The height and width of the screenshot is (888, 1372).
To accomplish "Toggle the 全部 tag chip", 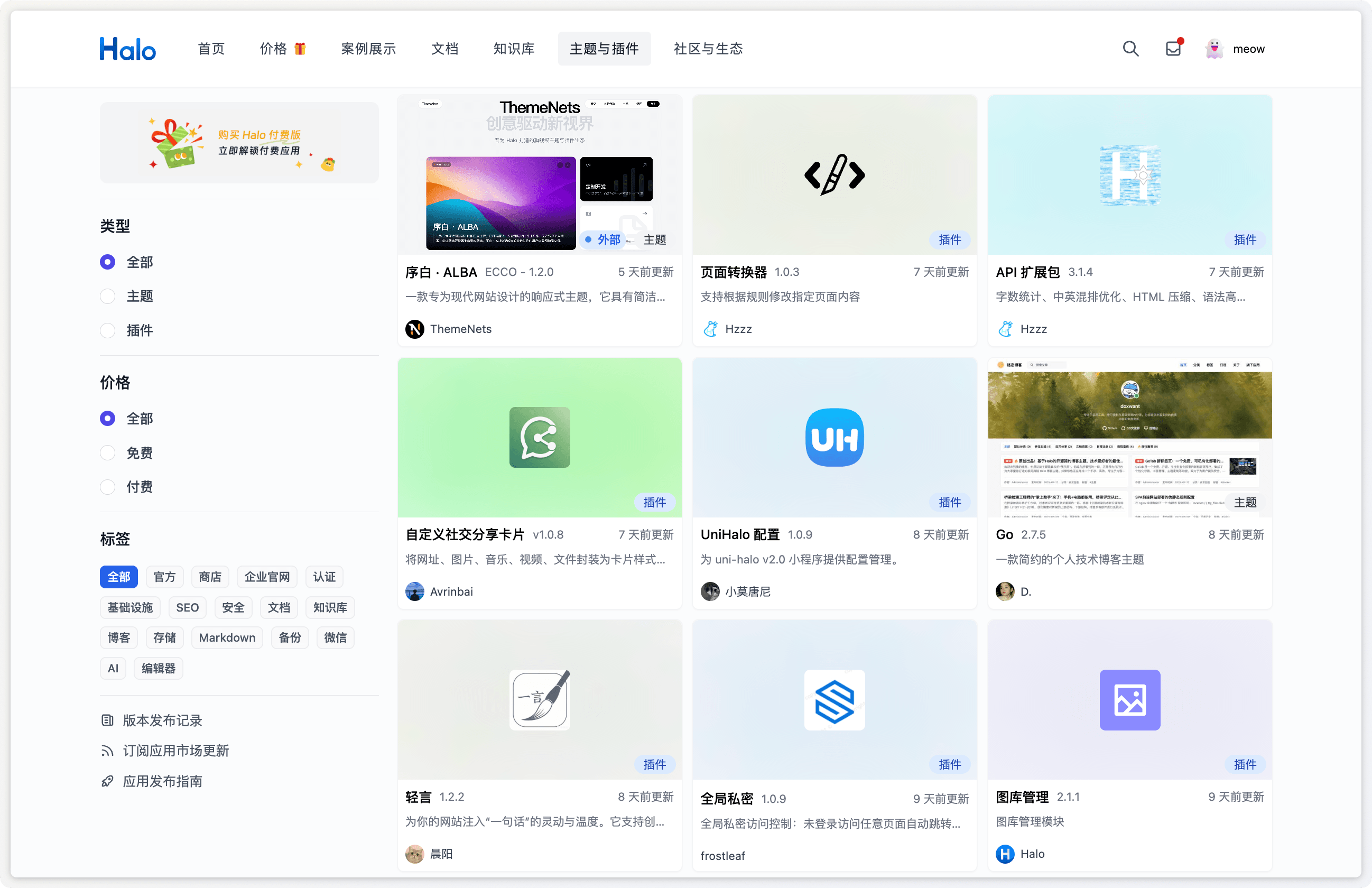I will click(x=119, y=577).
